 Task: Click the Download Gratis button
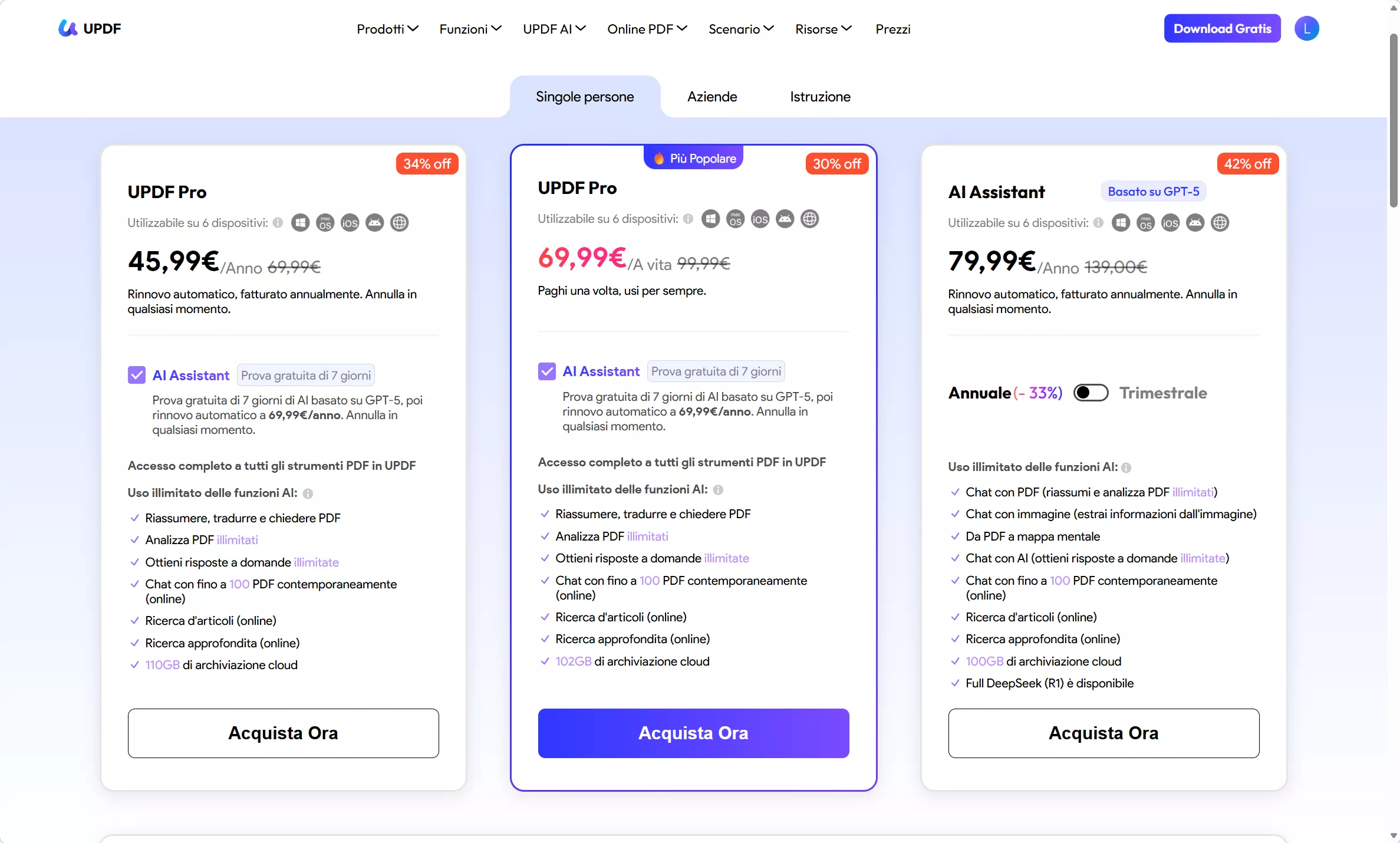click(x=1222, y=28)
